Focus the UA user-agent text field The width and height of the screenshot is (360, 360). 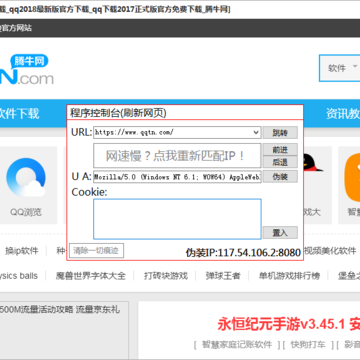coord(177,177)
